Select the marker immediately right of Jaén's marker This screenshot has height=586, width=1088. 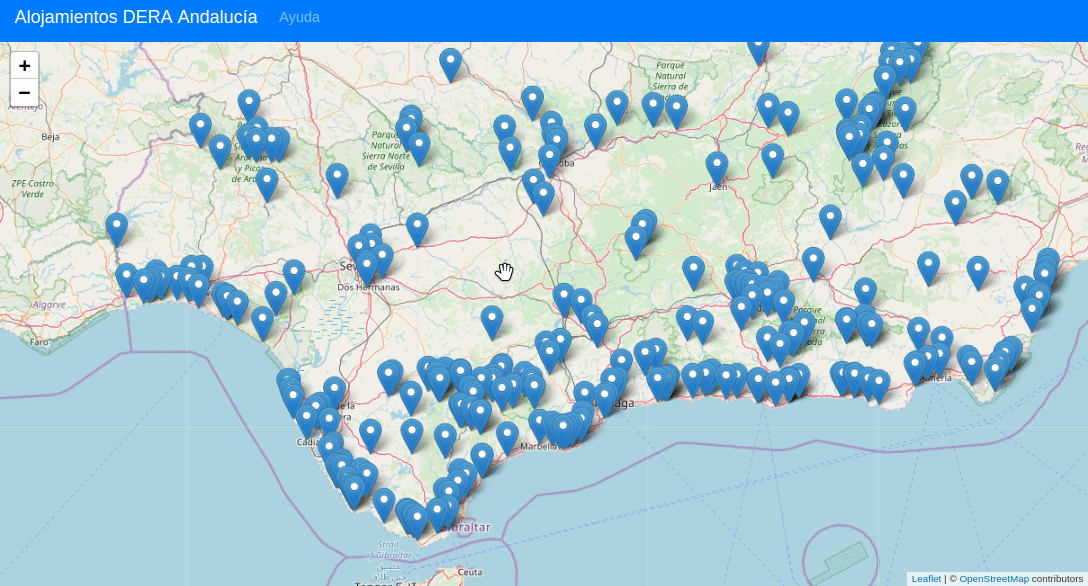(772, 157)
